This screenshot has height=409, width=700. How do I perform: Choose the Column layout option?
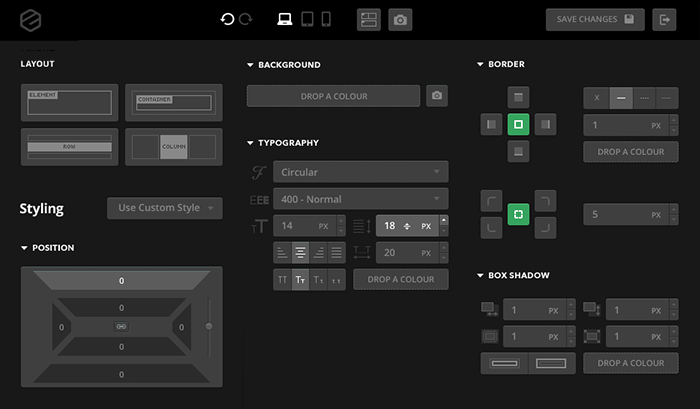[174, 147]
